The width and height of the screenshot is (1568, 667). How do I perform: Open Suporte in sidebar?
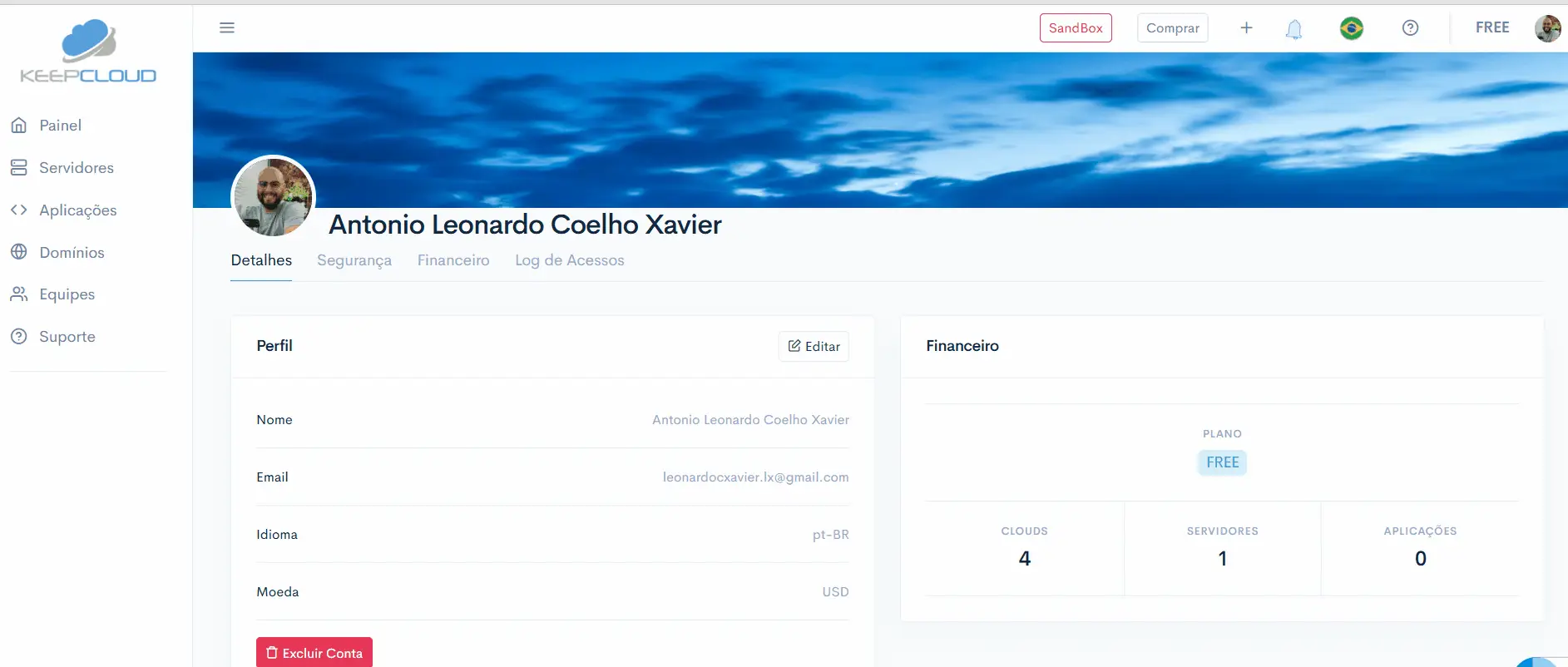click(67, 337)
